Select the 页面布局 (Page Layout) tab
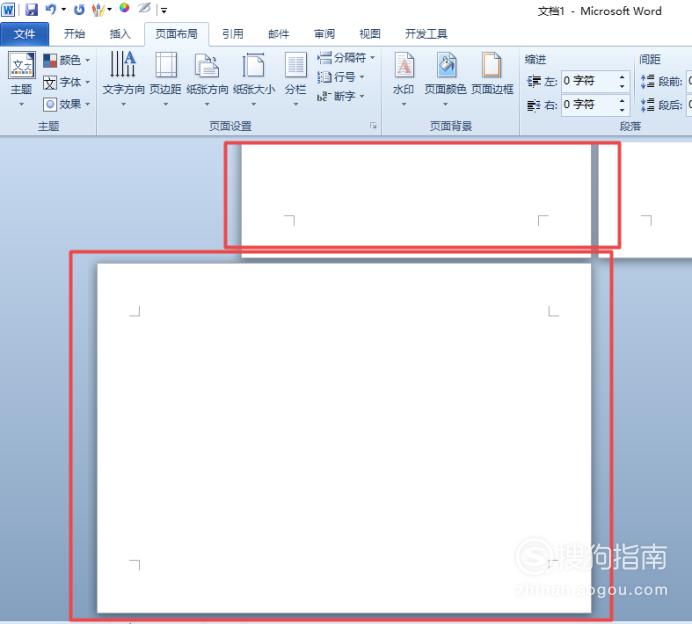 click(177, 34)
